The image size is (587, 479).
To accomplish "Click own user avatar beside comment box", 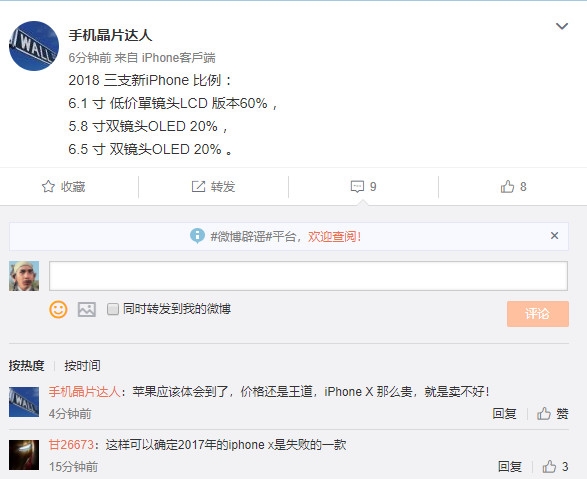I will click(24, 276).
